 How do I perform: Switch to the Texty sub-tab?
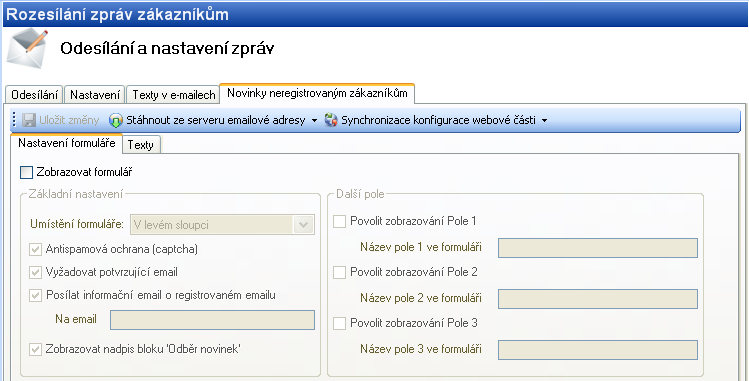[x=140, y=145]
